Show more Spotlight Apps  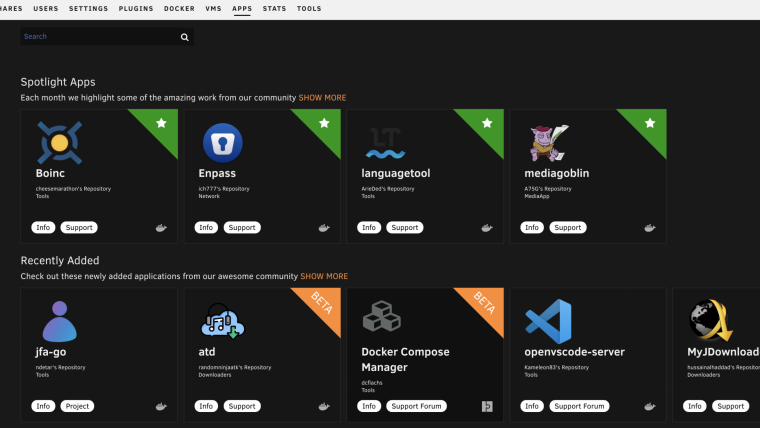[x=322, y=98]
